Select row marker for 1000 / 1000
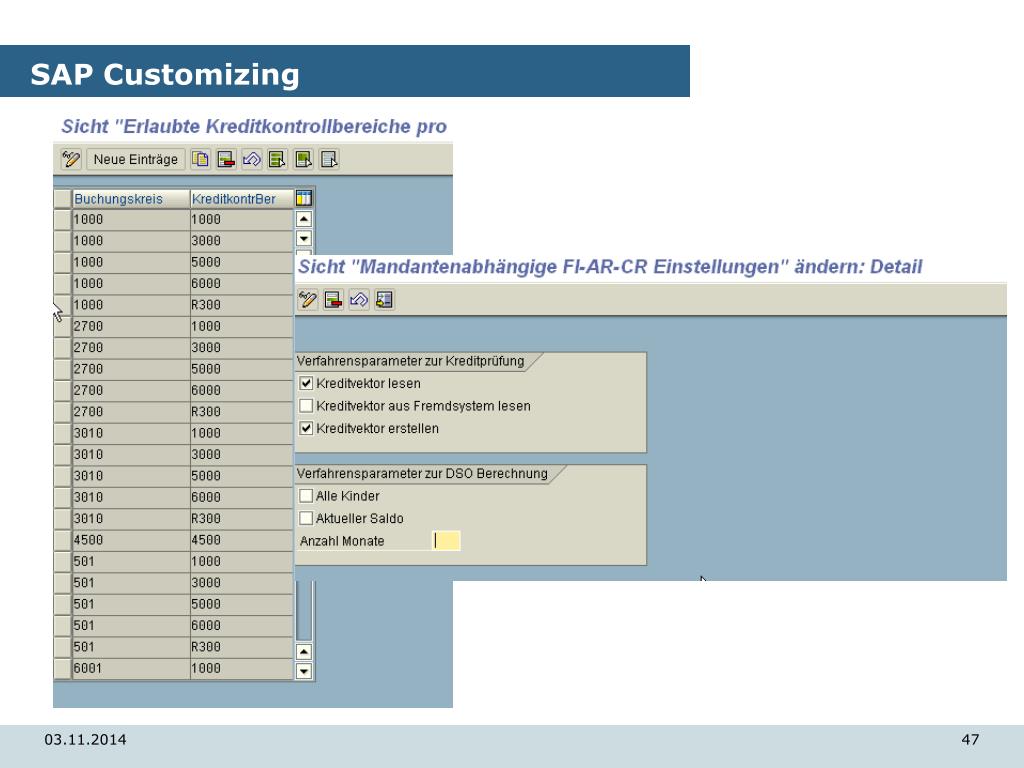Screen dimensions: 1024x768 63,219
